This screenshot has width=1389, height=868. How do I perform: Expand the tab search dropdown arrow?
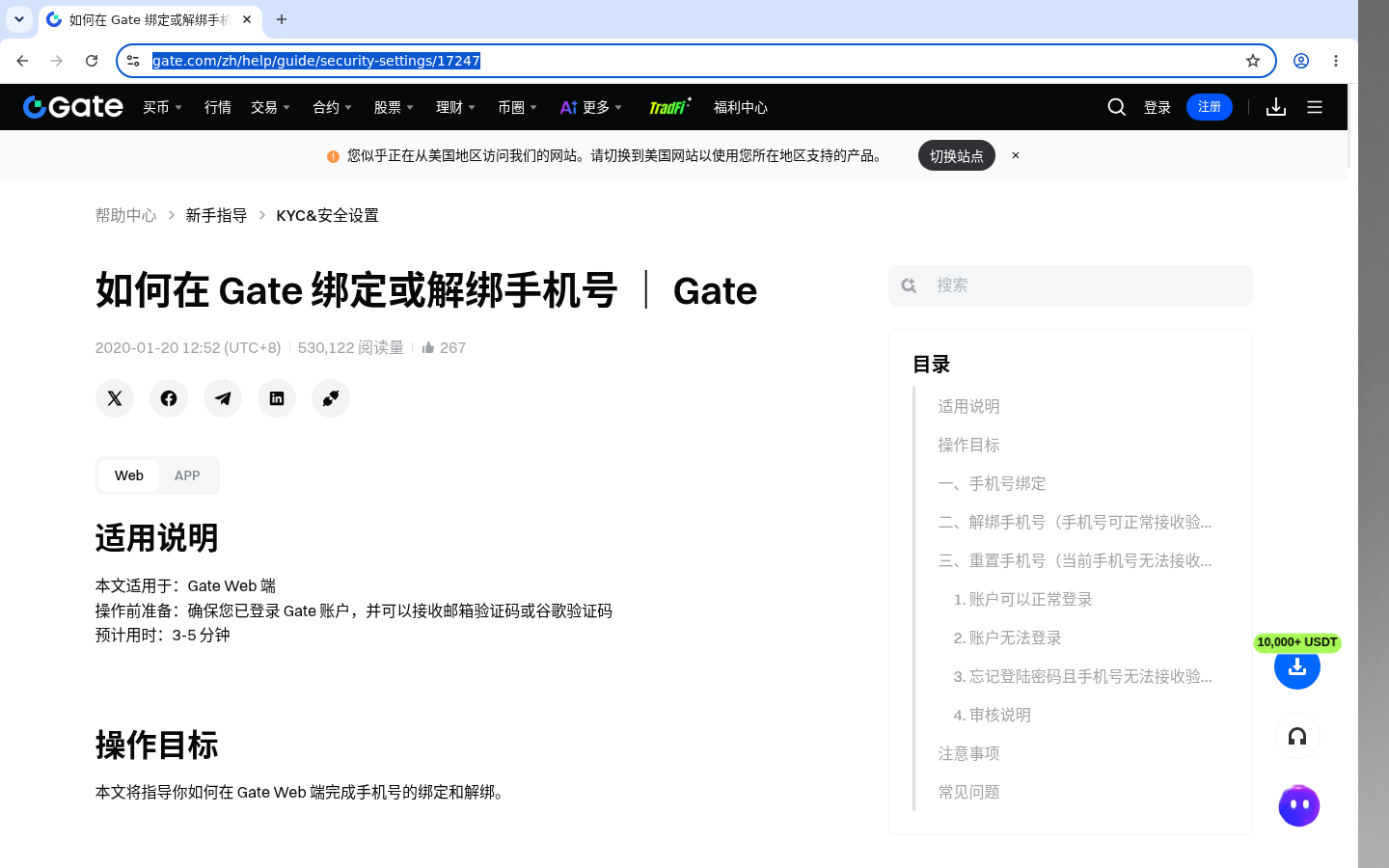[x=19, y=19]
